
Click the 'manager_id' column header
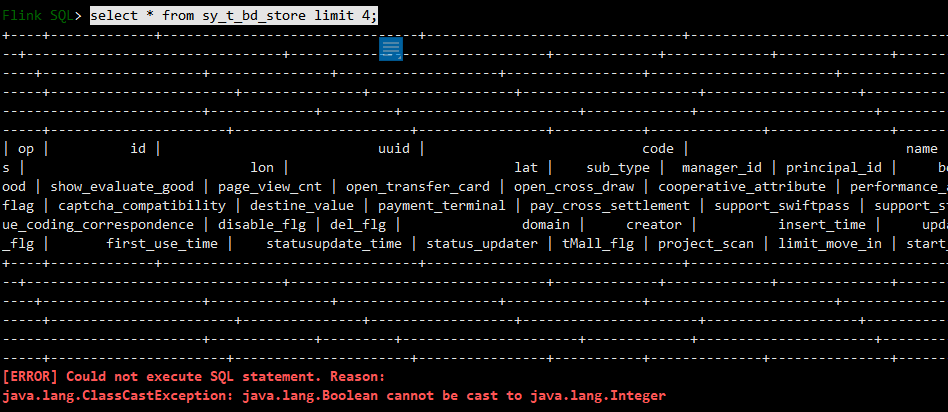pos(722,168)
